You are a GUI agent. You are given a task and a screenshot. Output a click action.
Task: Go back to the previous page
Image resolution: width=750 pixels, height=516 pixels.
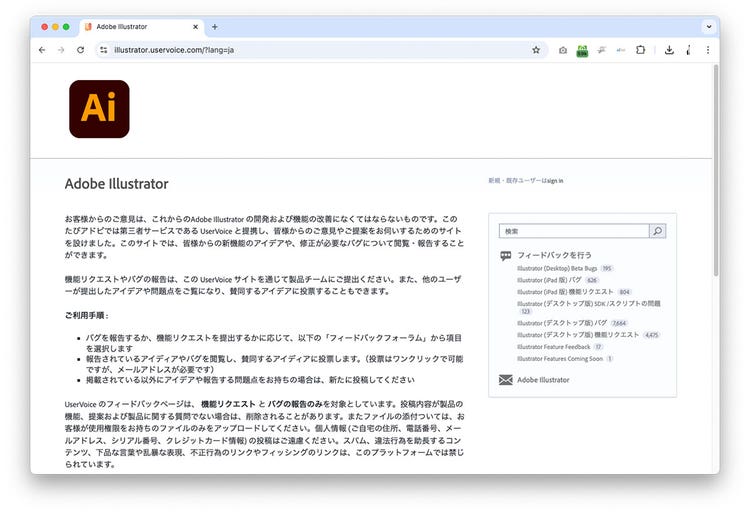point(42,50)
